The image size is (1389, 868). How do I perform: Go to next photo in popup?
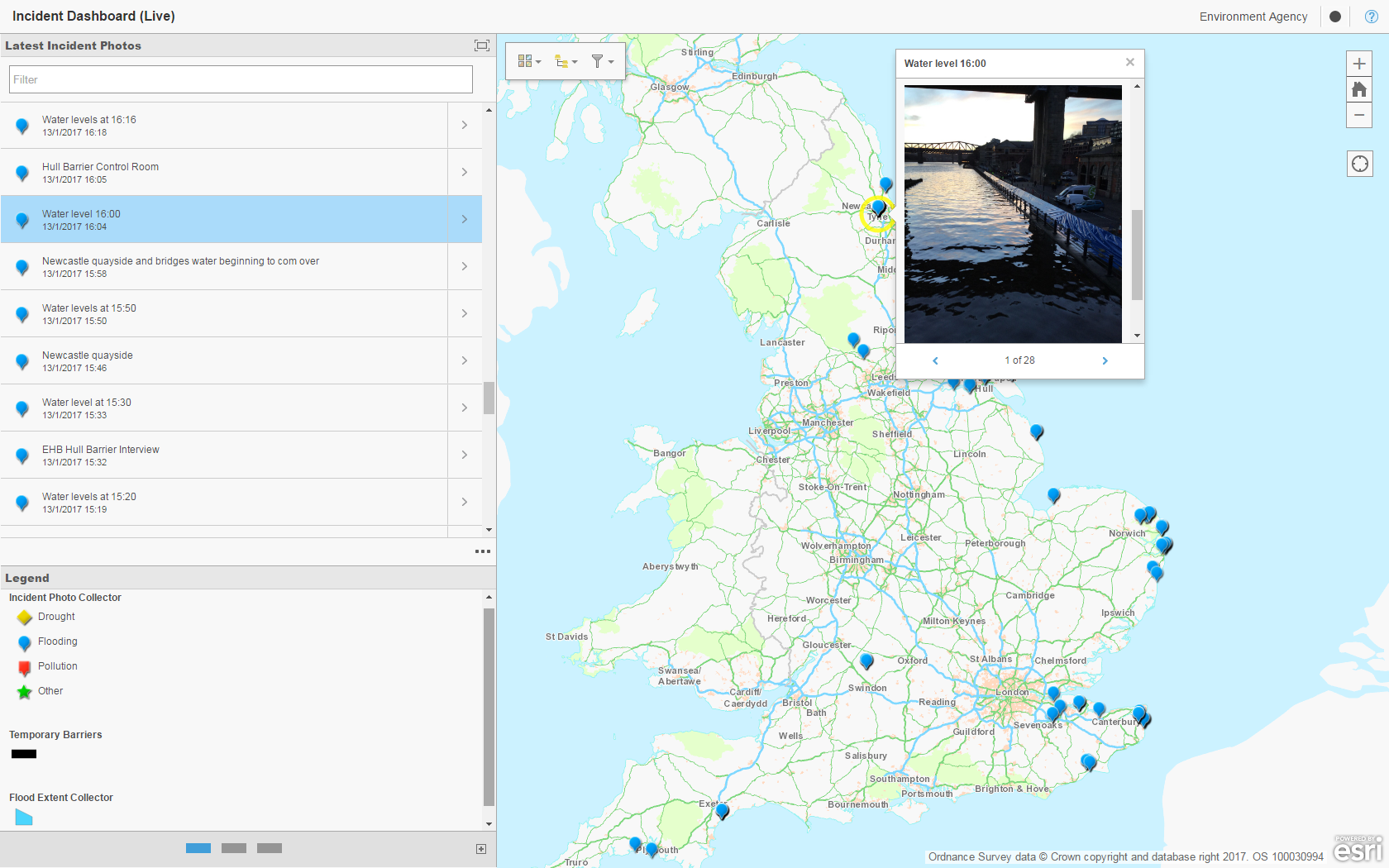[1105, 360]
